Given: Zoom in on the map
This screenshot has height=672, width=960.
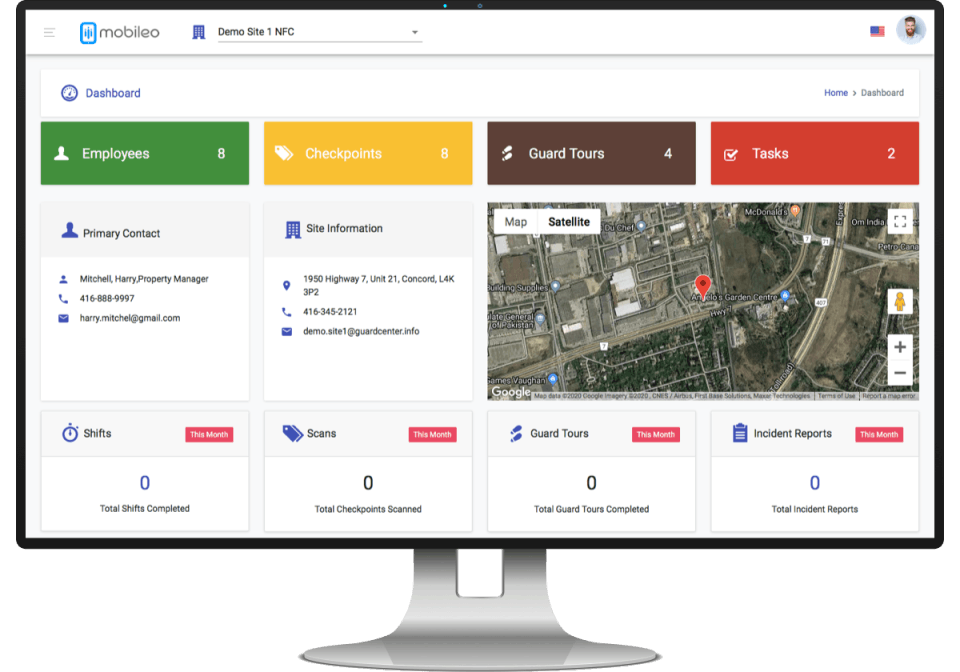Looking at the screenshot, I should (x=899, y=347).
